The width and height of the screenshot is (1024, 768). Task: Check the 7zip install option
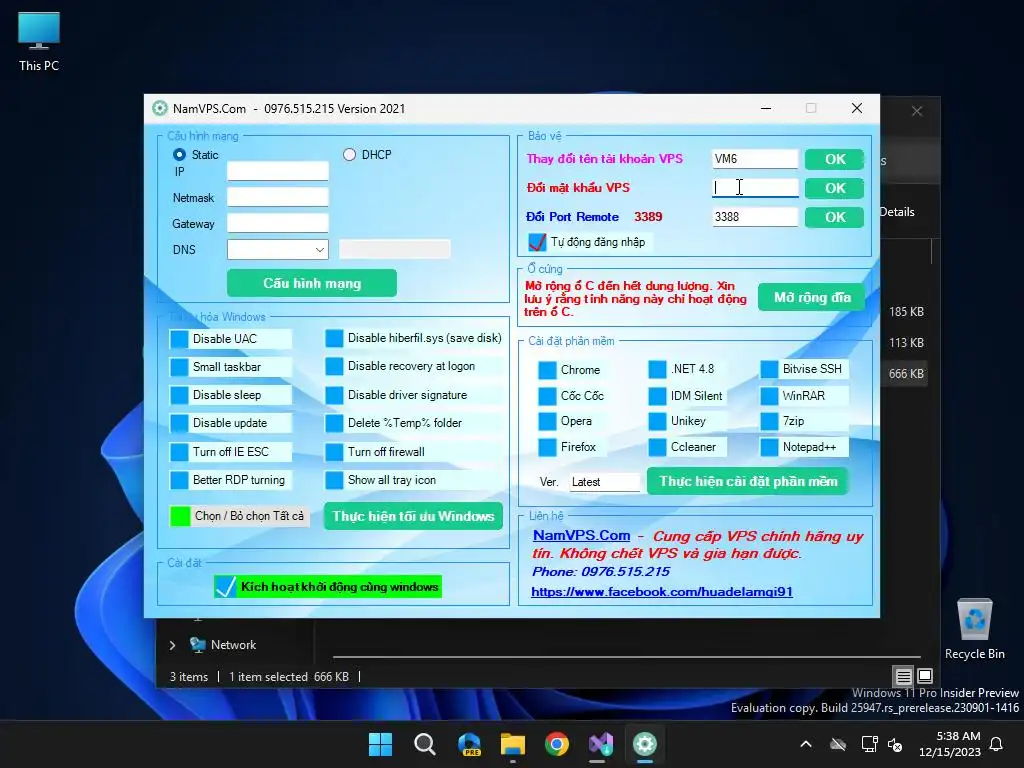(769, 421)
